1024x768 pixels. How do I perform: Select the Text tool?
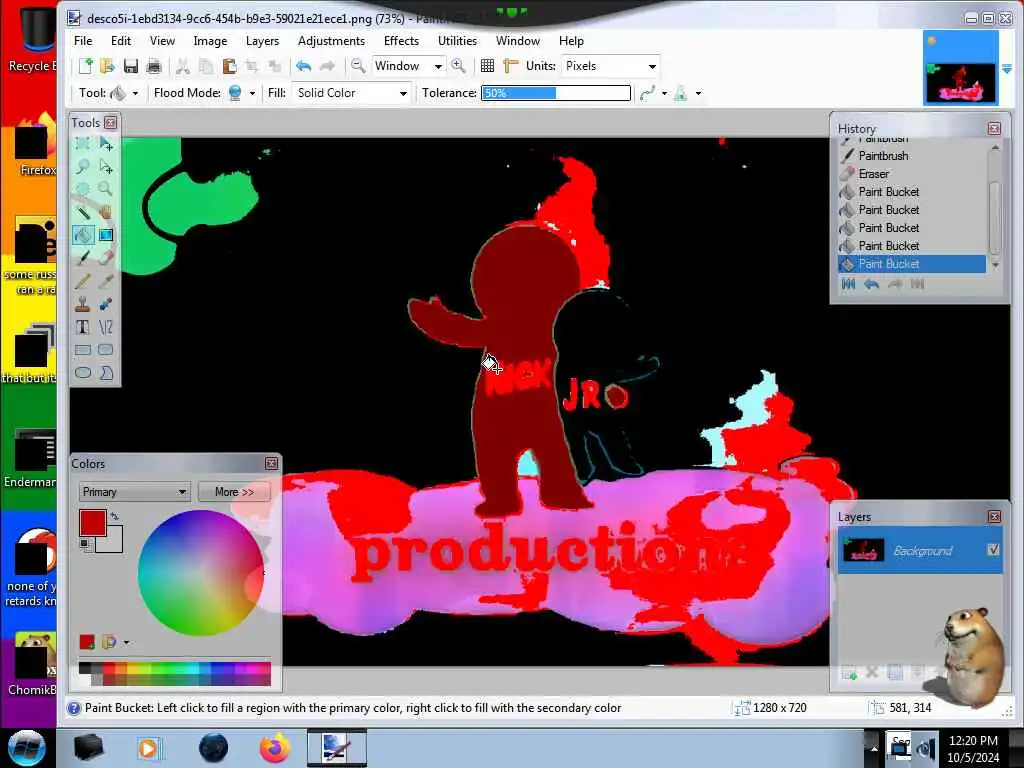(x=83, y=327)
